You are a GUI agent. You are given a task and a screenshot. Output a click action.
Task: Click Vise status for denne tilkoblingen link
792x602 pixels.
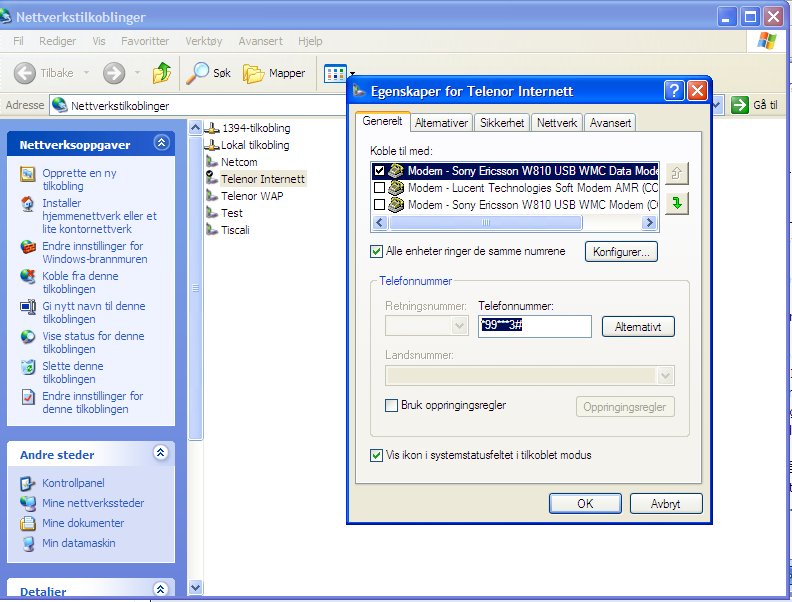coord(93,342)
